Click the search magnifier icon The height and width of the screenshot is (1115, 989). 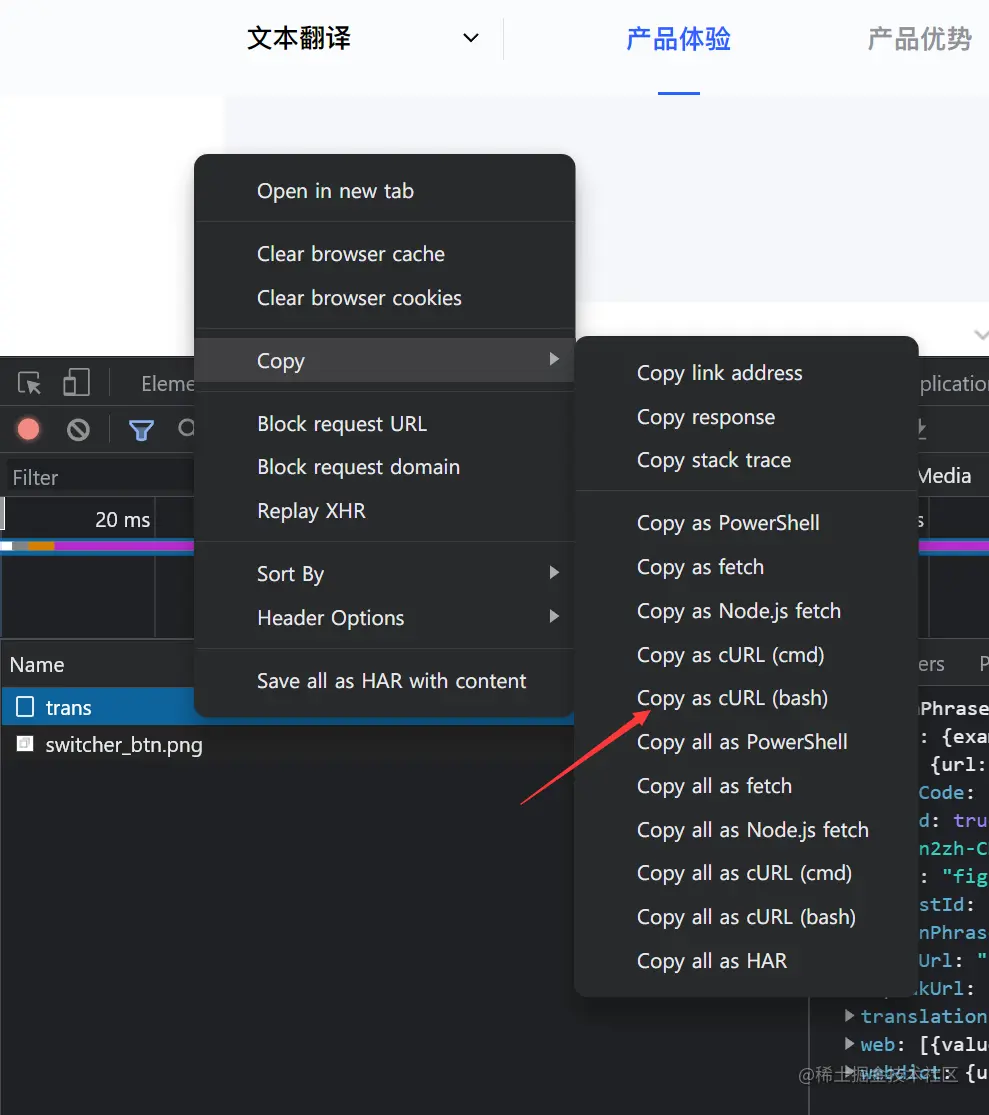pyautogui.click(x=186, y=428)
